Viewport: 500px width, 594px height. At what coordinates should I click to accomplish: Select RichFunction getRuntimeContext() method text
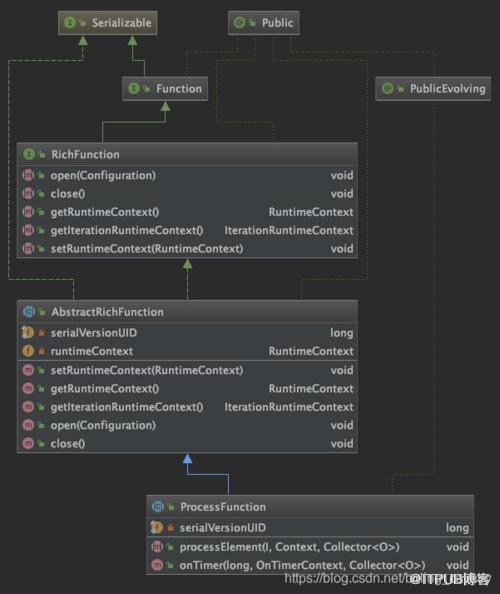105,212
